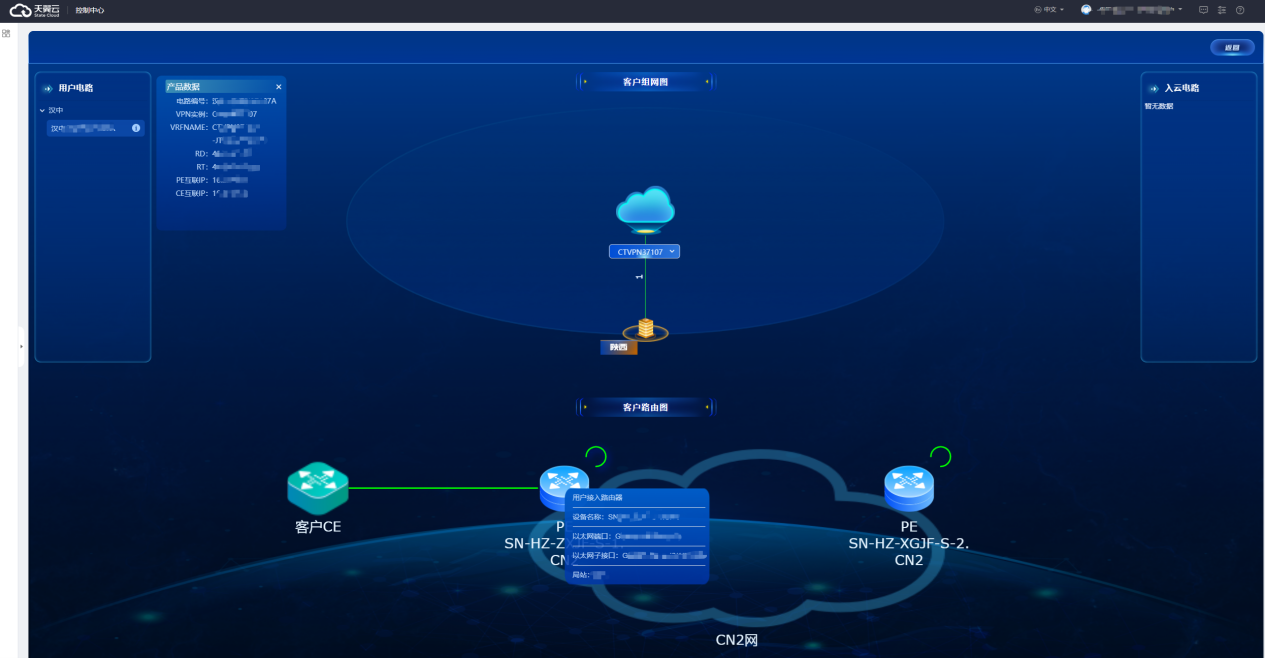Open the 控制中心 link
The image size is (1265, 658).
[x=90, y=10]
